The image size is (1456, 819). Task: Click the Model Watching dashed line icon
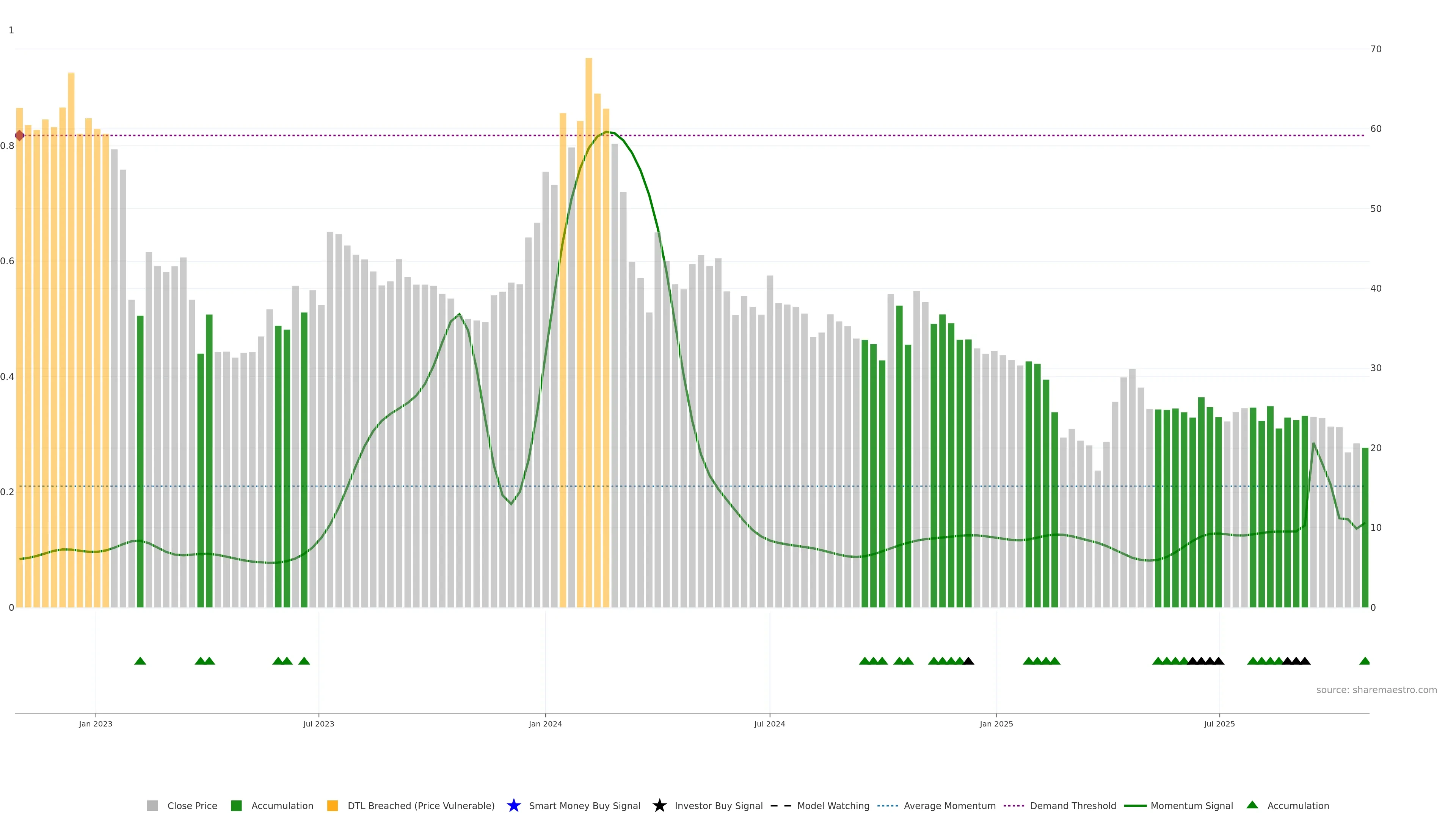click(781, 805)
